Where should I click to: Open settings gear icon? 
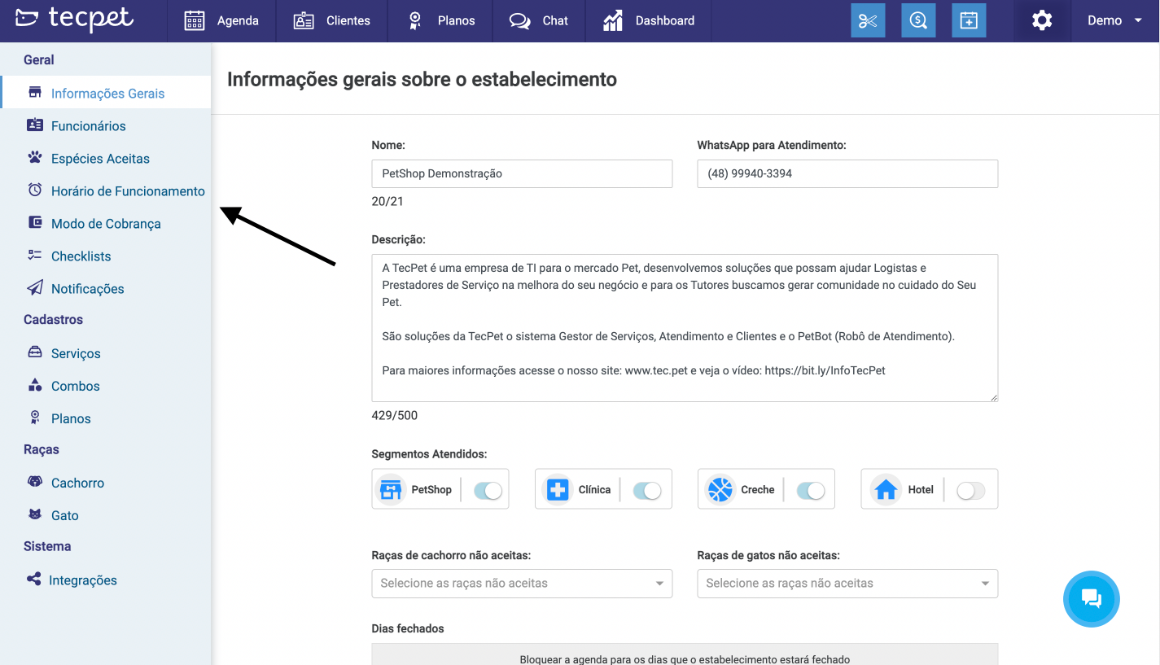[1042, 21]
